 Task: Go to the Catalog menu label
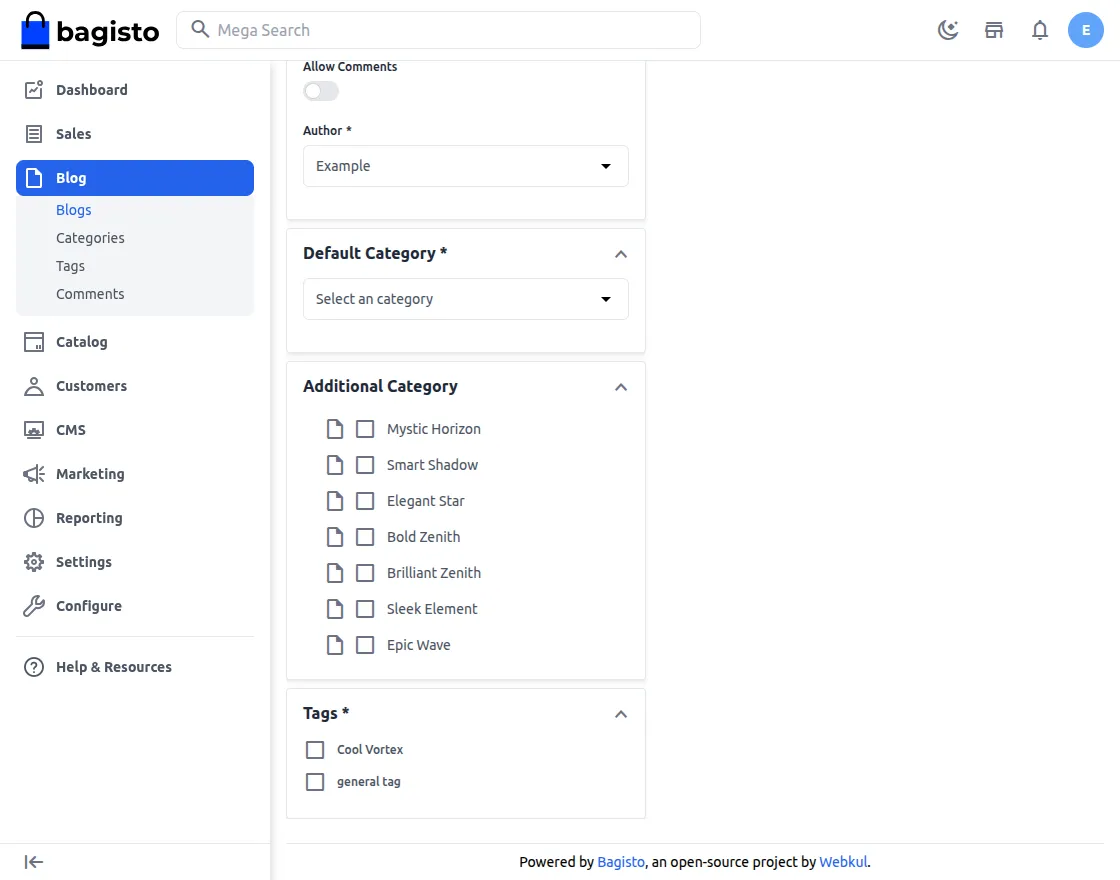pos(81,341)
